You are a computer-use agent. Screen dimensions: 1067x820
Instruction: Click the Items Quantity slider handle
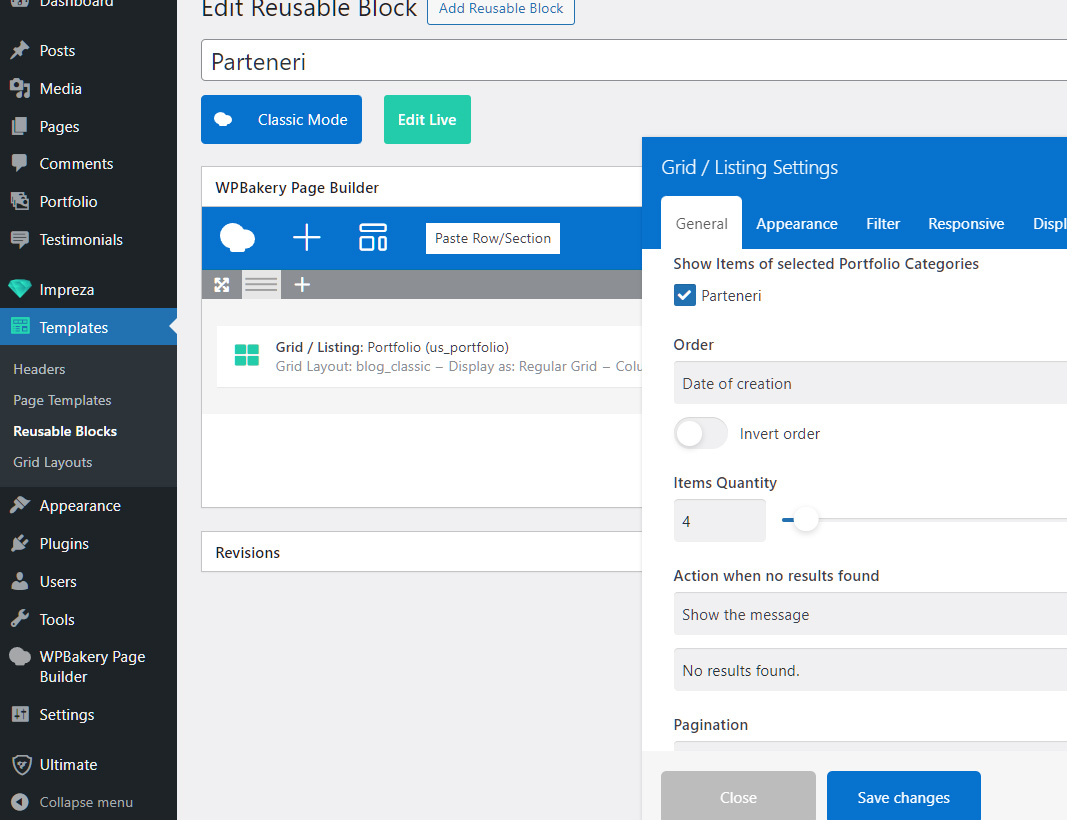[x=806, y=520]
